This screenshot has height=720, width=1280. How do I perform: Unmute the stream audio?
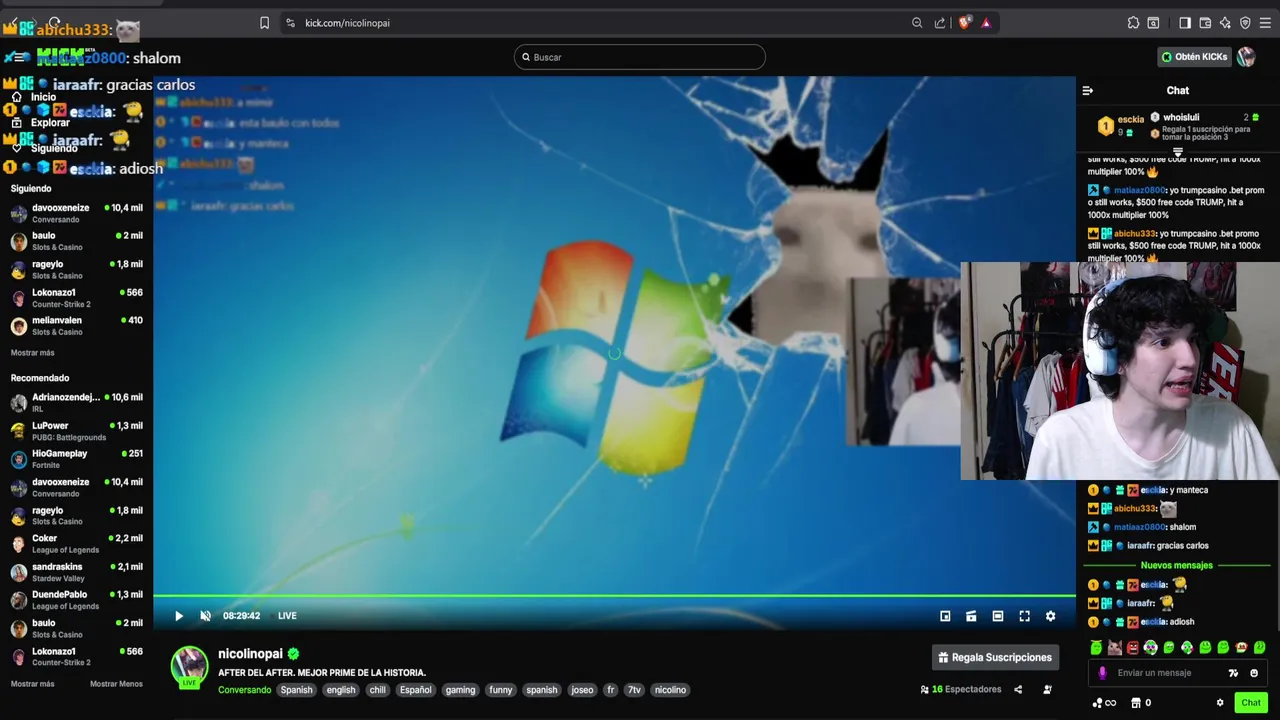click(x=205, y=616)
